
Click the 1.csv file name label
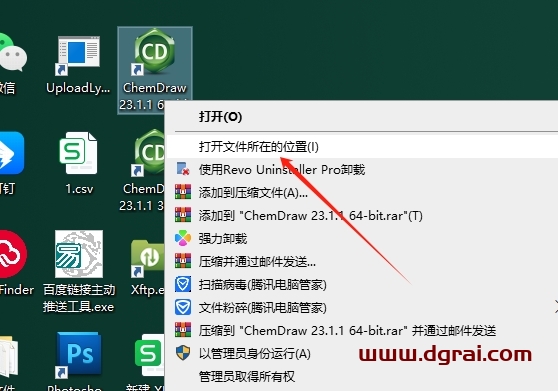pyautogui.click(x=79, y=189)
